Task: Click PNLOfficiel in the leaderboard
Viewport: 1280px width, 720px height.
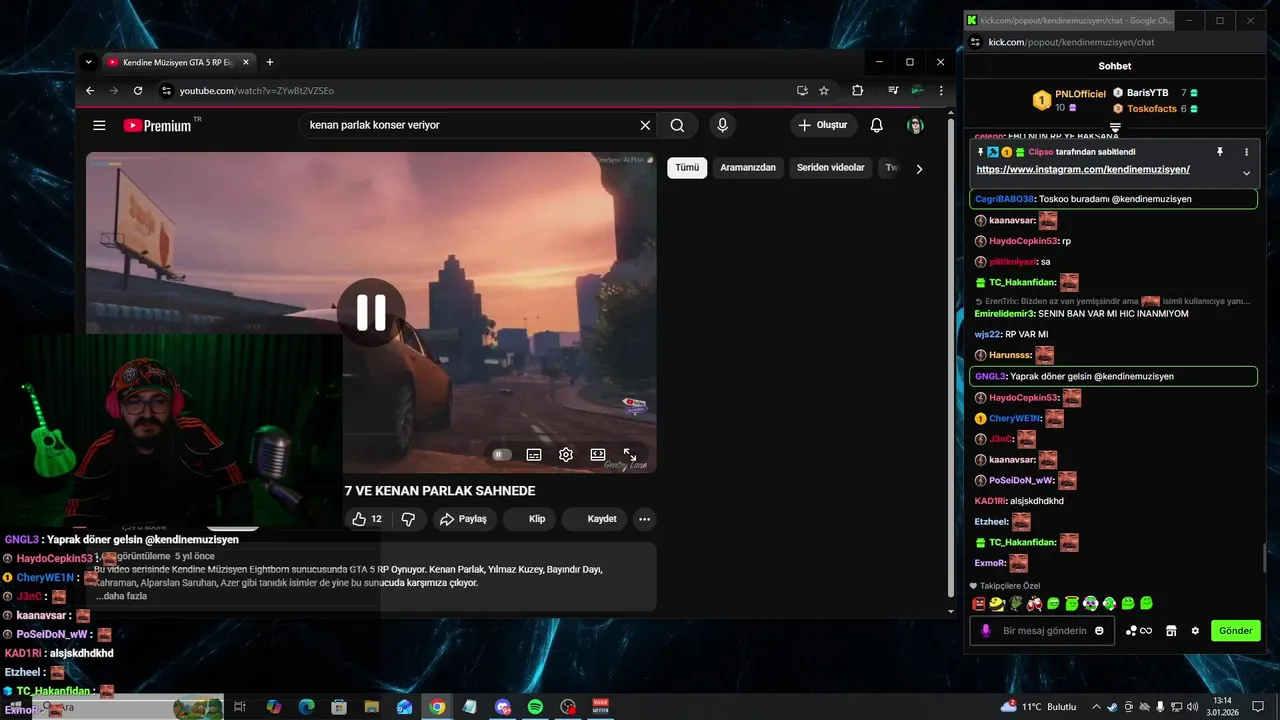Action: (1080, 94)
